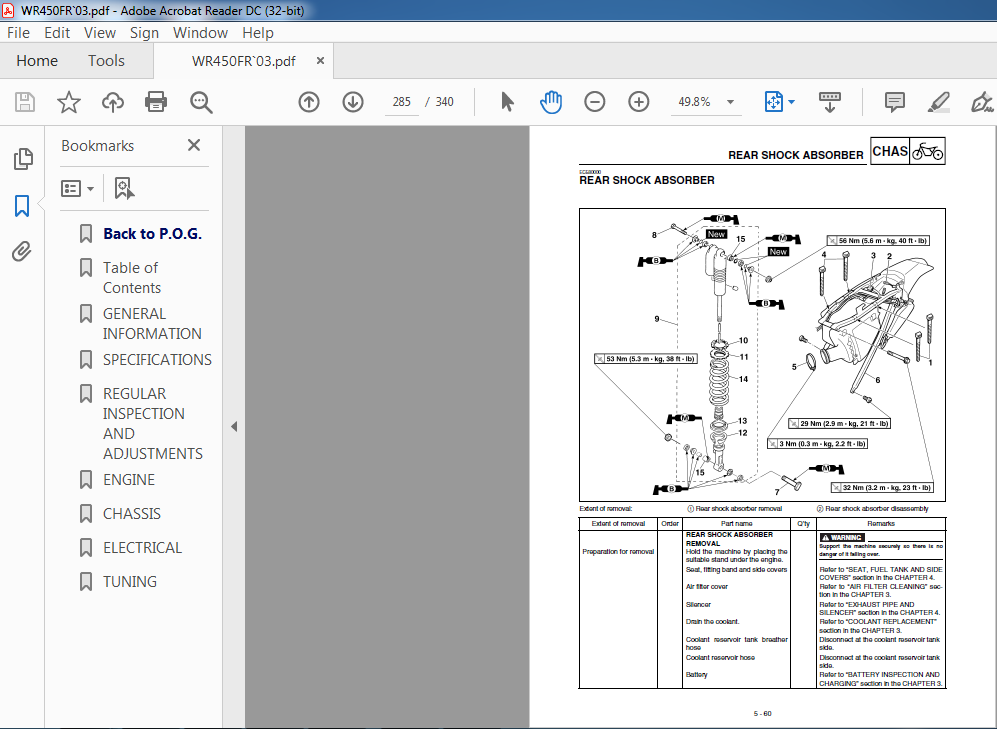Click the 56 Nm torque label
This screenshot has width=997, height=729.
878,241
